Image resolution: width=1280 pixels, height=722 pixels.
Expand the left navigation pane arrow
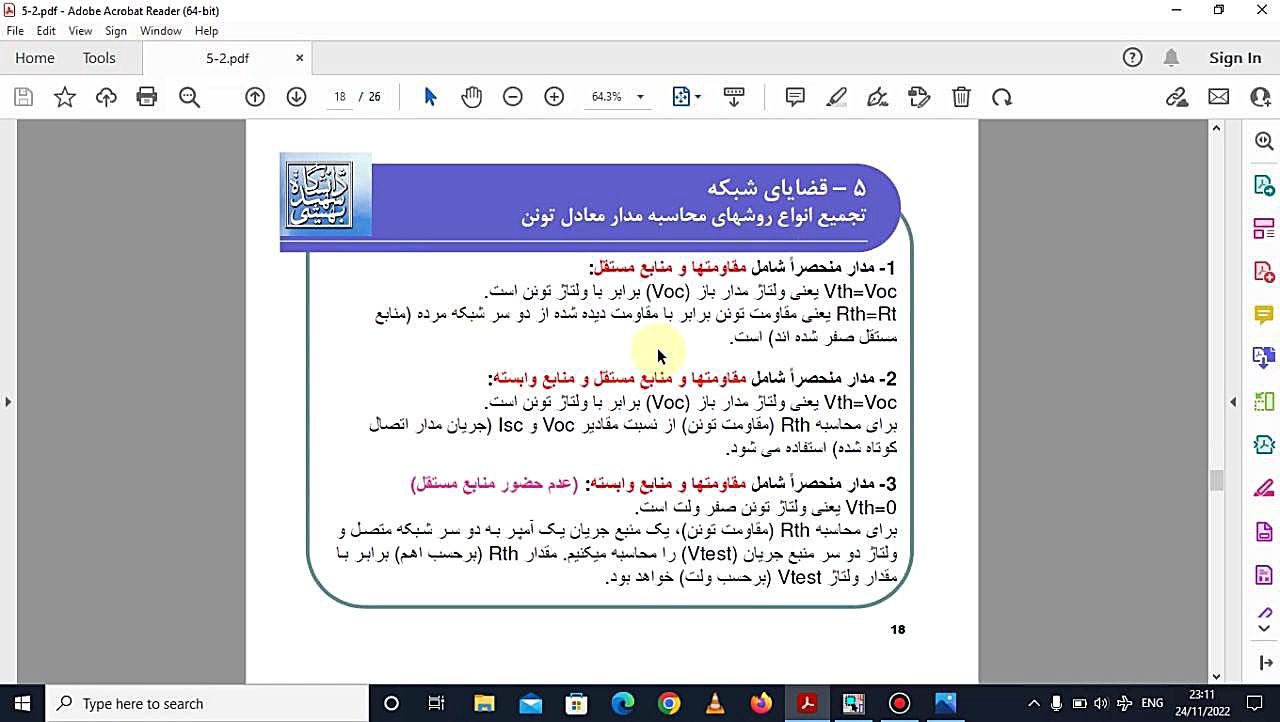(8, 402)
